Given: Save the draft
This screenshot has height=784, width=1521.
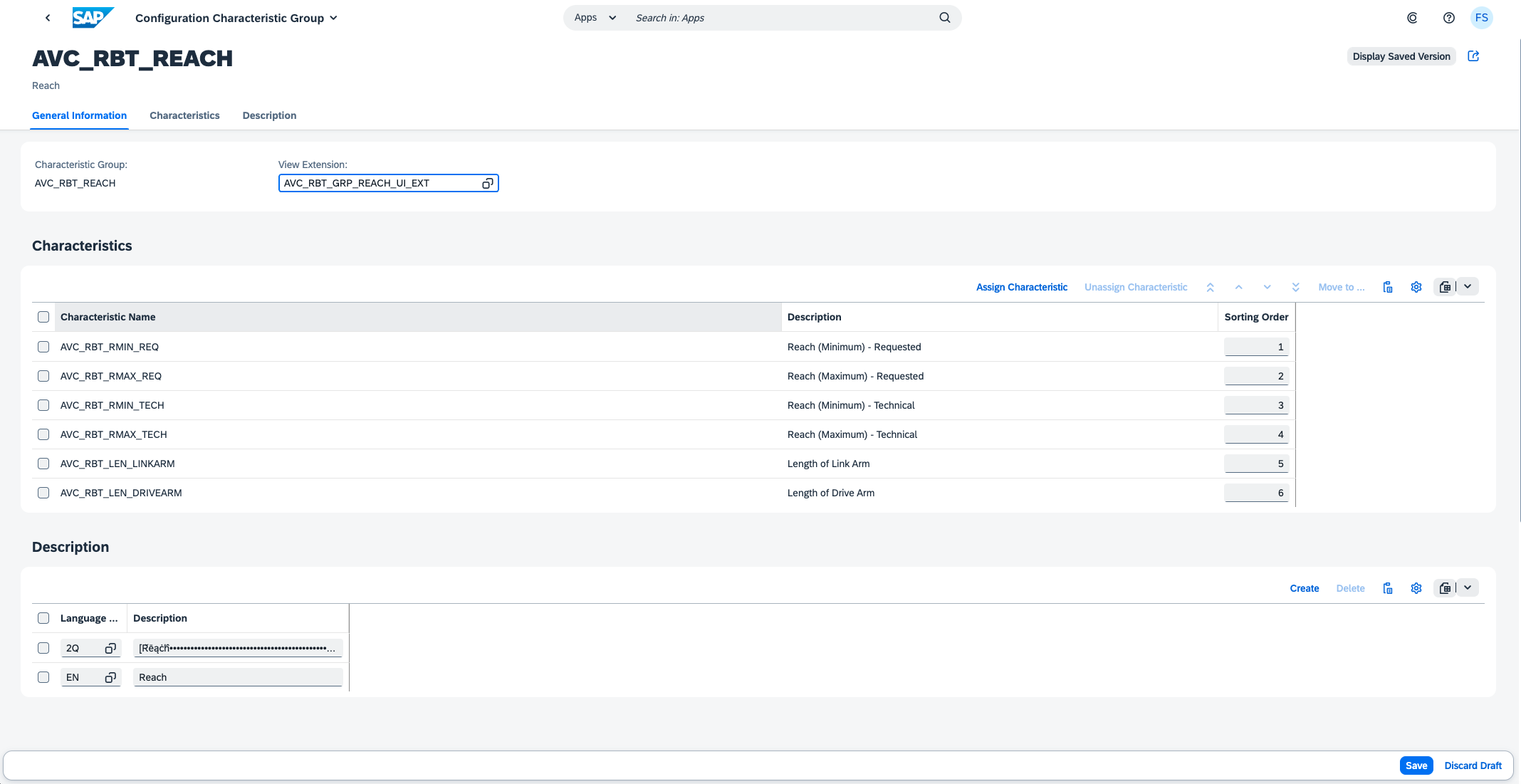Looking at the screenshot, I should coord(1416,765).
